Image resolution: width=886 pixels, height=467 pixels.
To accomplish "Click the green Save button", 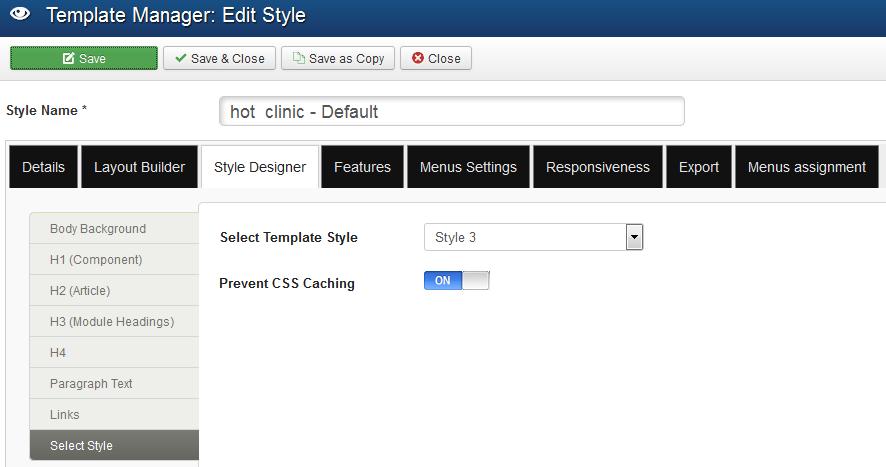I will (84, 58).
